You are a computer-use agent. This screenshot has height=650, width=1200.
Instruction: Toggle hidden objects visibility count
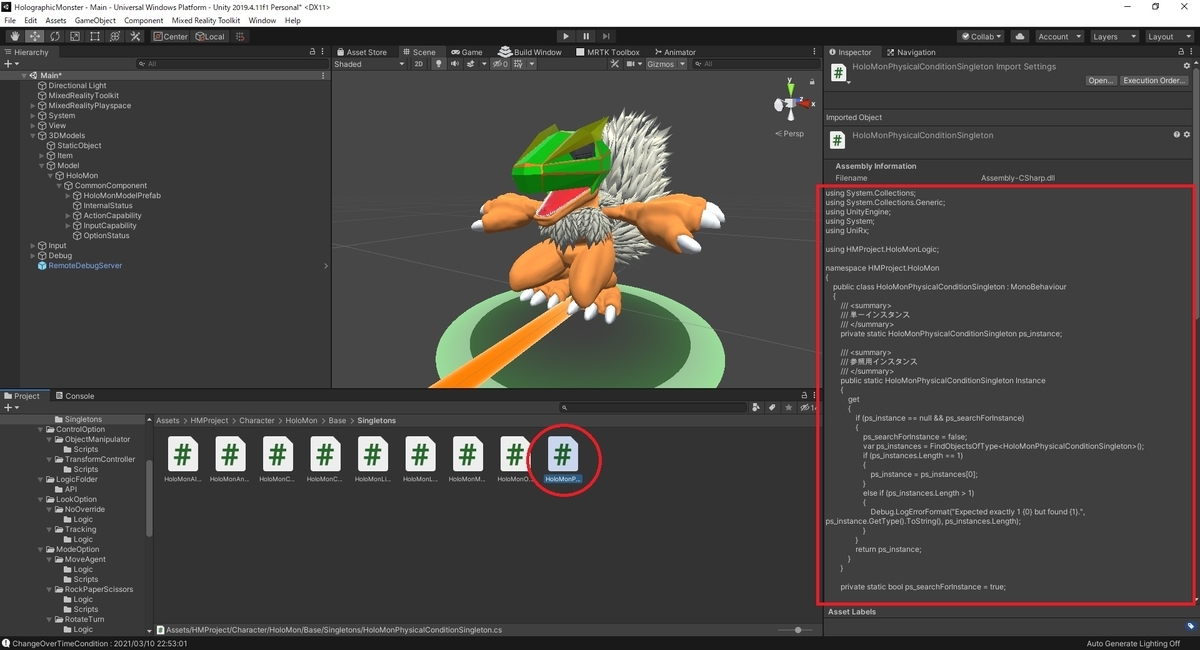(x=498, y=64)
